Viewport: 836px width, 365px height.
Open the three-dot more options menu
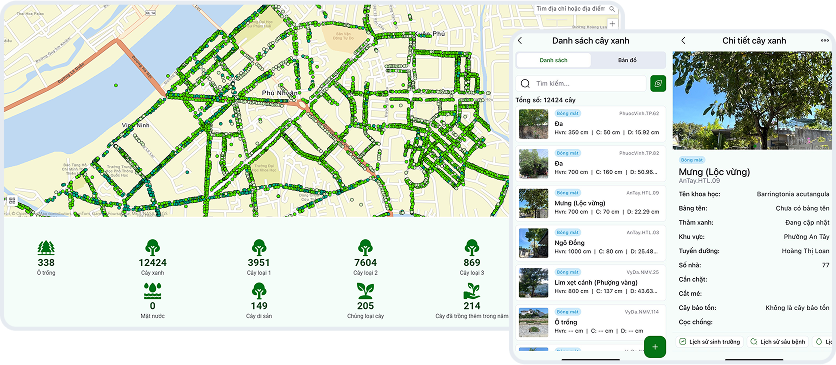tap(825, 40)
